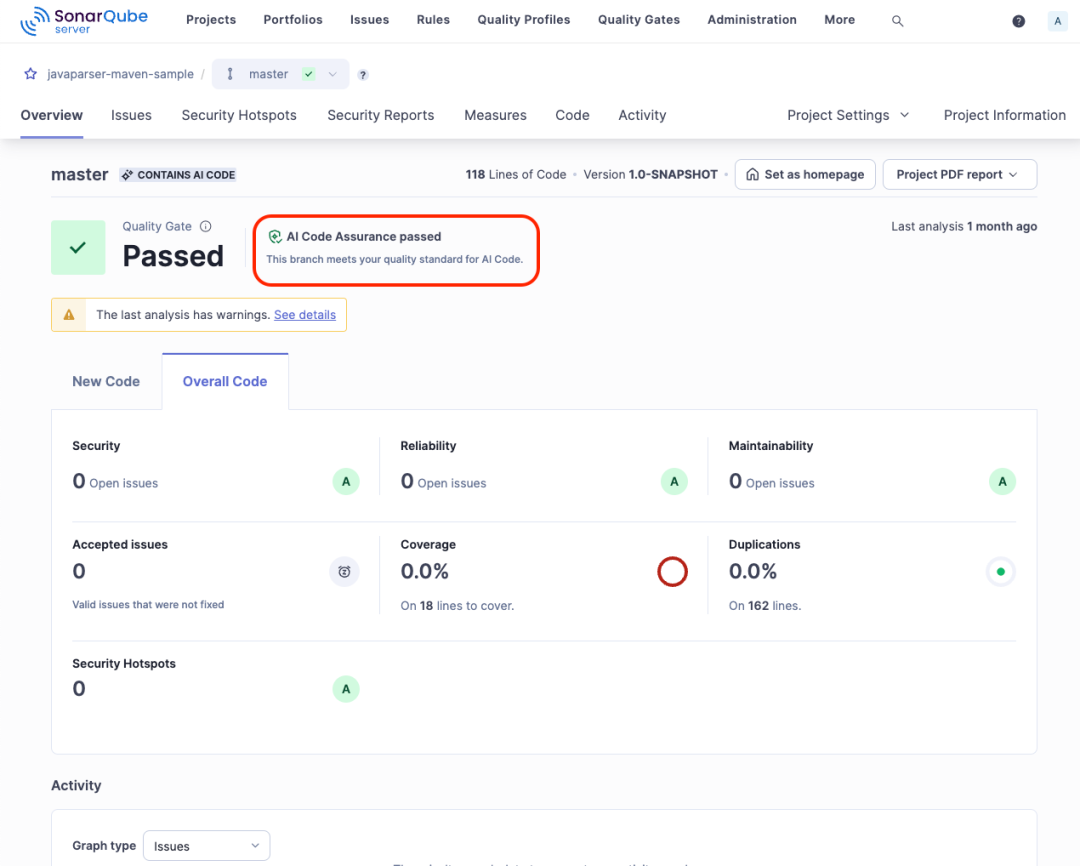The image size is (1080, 866).
Task: Open the Administration menu
Action: click(751, 19)
